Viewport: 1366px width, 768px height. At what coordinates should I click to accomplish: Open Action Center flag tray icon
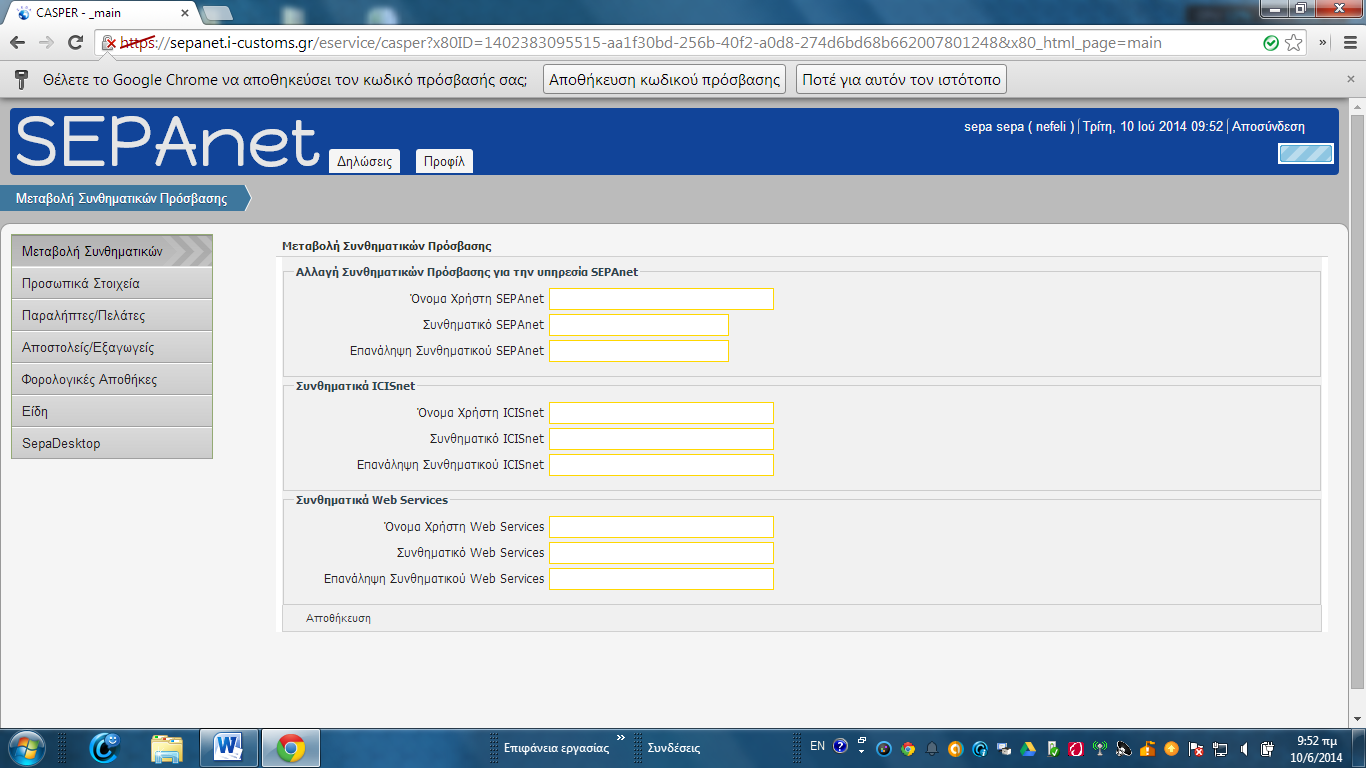click(x=1195, y=748)
